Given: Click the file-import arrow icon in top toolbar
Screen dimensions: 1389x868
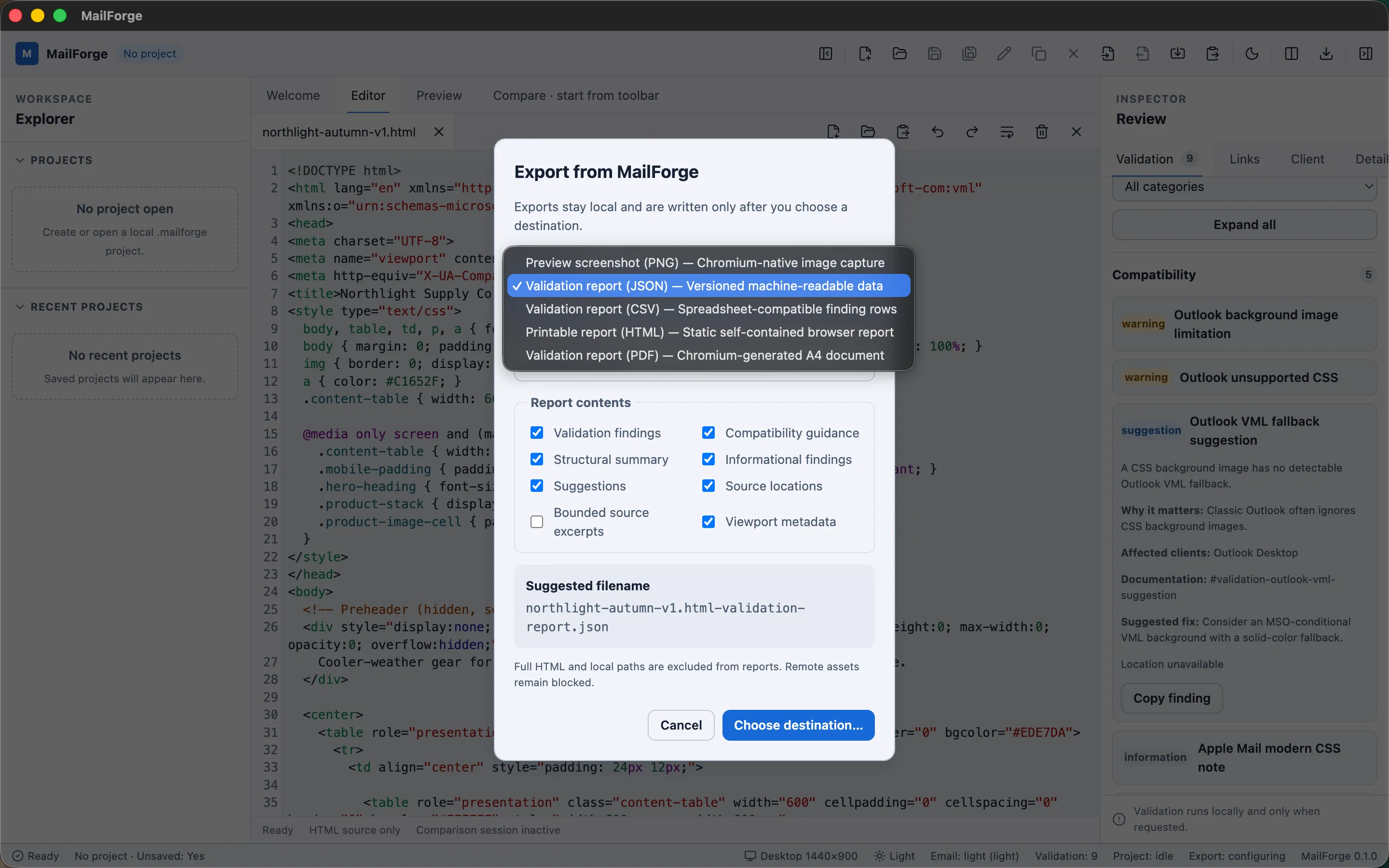Looking at the screenshot, I should coord(1108,54).
